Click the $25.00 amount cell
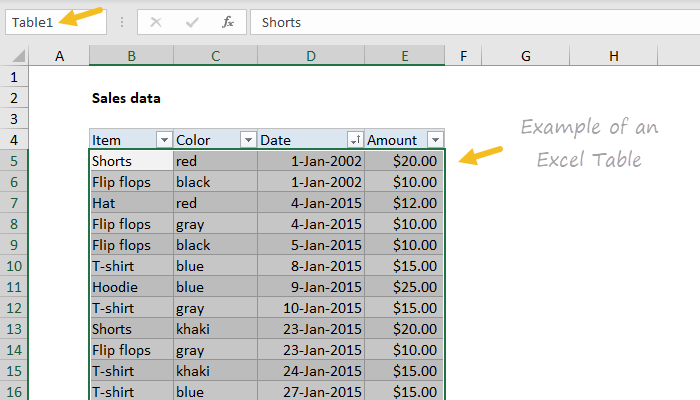Screen dimensions: 700x400 tap(404, 287)
